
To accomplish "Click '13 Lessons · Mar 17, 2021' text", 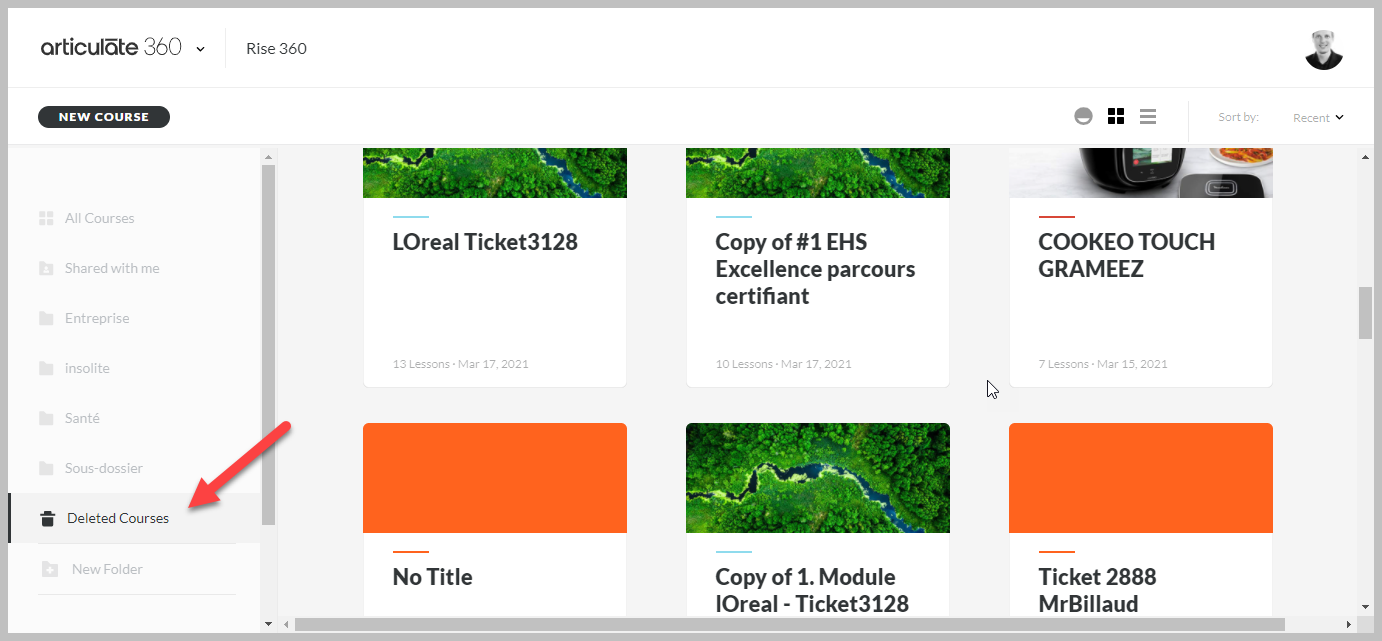I will pyautogui.click(x=461, y=364).
